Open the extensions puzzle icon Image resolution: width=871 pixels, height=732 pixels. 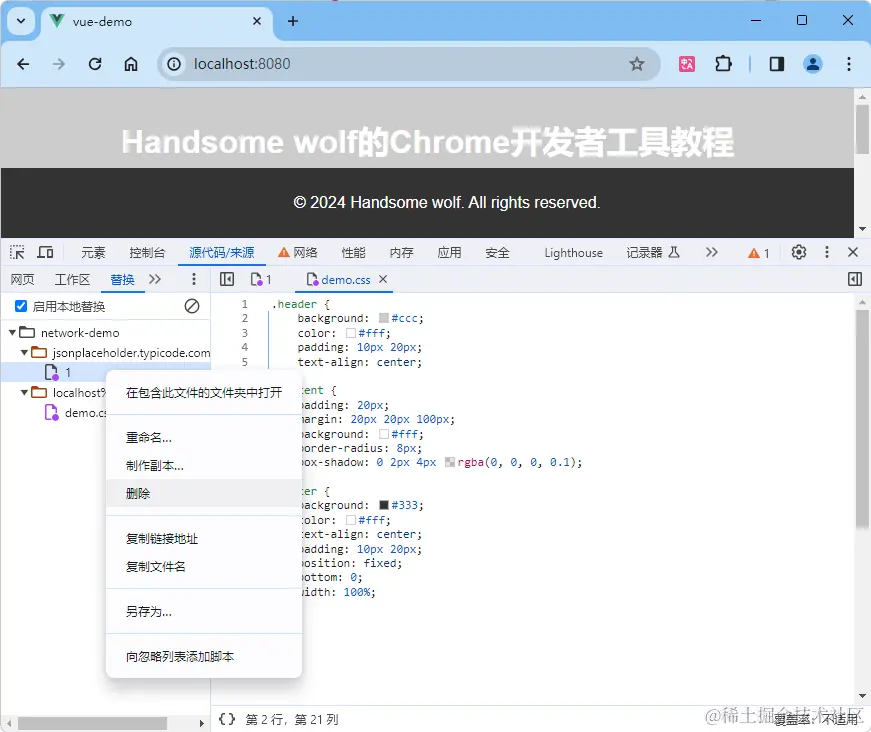(723, 64)
